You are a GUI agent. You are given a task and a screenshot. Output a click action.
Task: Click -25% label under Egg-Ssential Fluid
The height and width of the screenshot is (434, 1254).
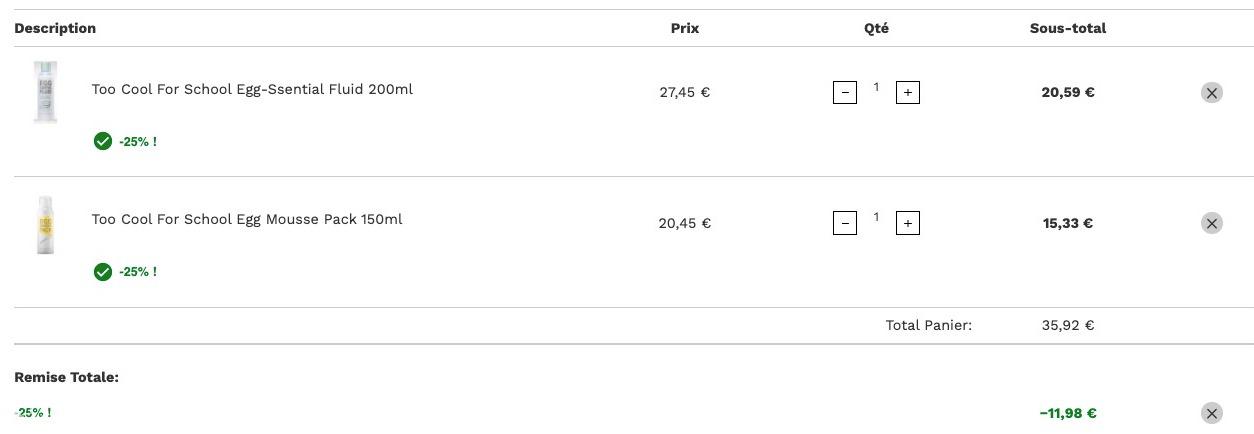tap(138, 142)
